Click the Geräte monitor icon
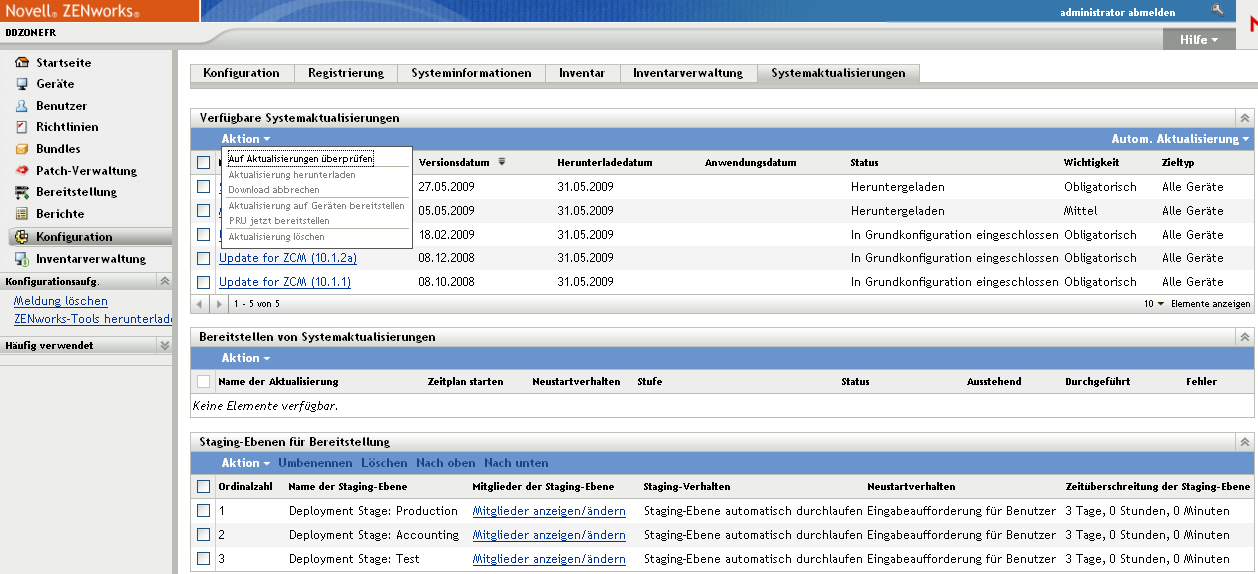 coord(22,84)
